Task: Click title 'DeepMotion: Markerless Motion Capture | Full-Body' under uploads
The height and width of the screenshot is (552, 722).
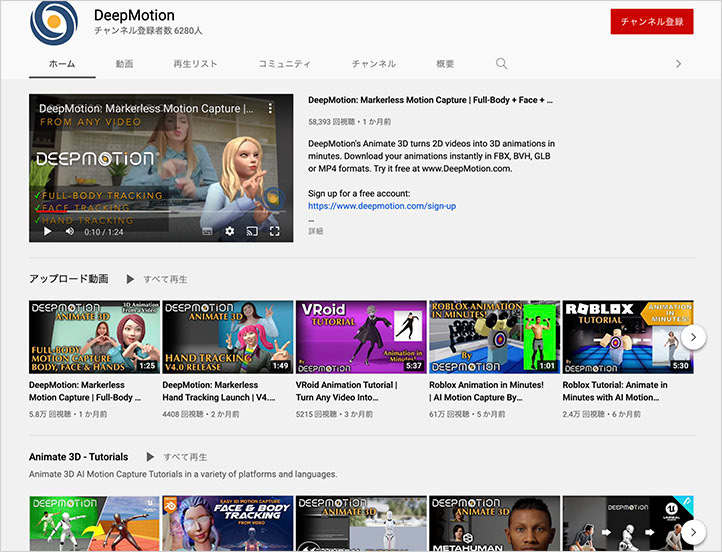Action: pyautogui.click(x=85, y=391)
